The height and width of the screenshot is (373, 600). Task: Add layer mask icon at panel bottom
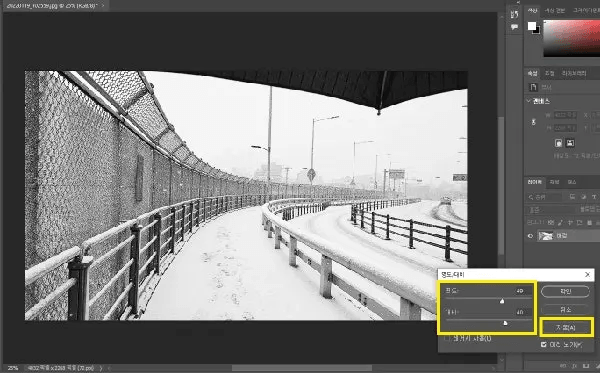586,366
